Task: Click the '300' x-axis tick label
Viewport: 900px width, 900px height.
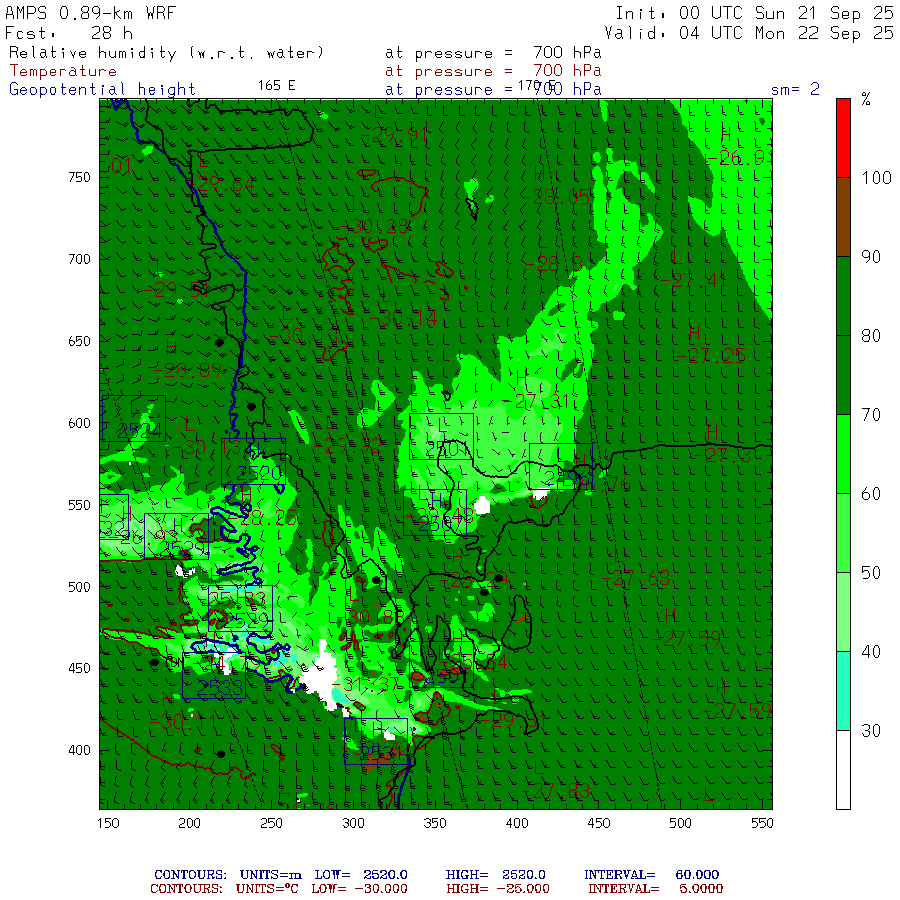Action: (x=353, y=823)
